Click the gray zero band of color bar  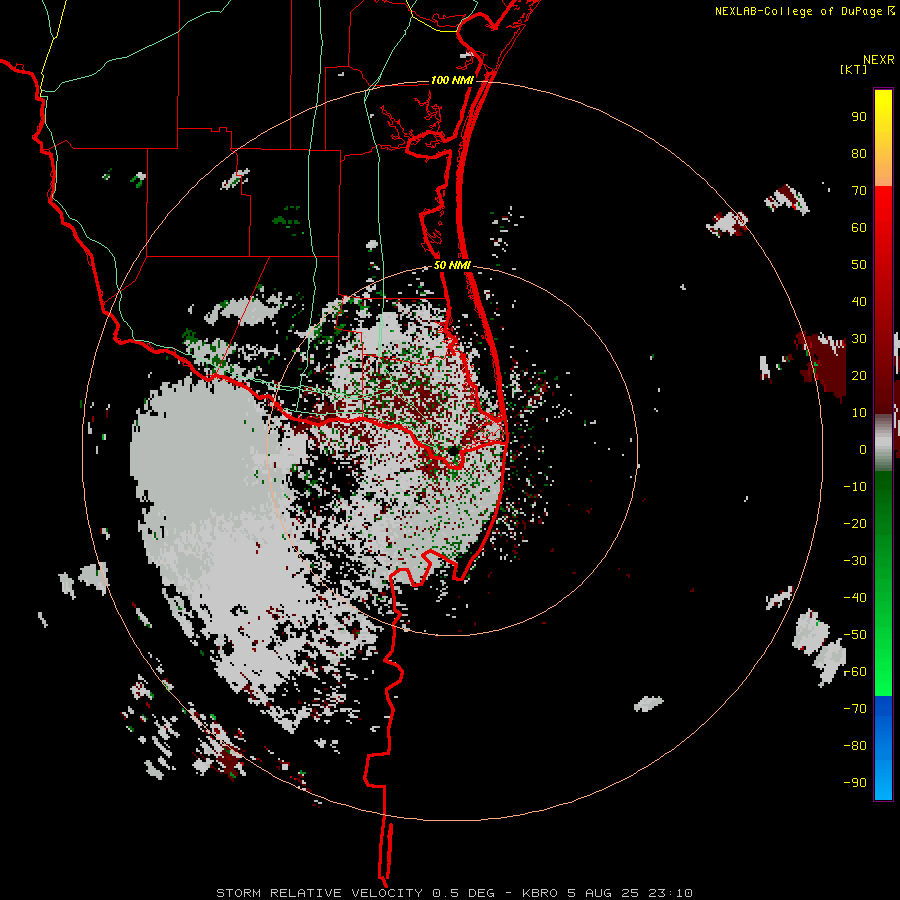pyautogui.click(x=883, y=443)
